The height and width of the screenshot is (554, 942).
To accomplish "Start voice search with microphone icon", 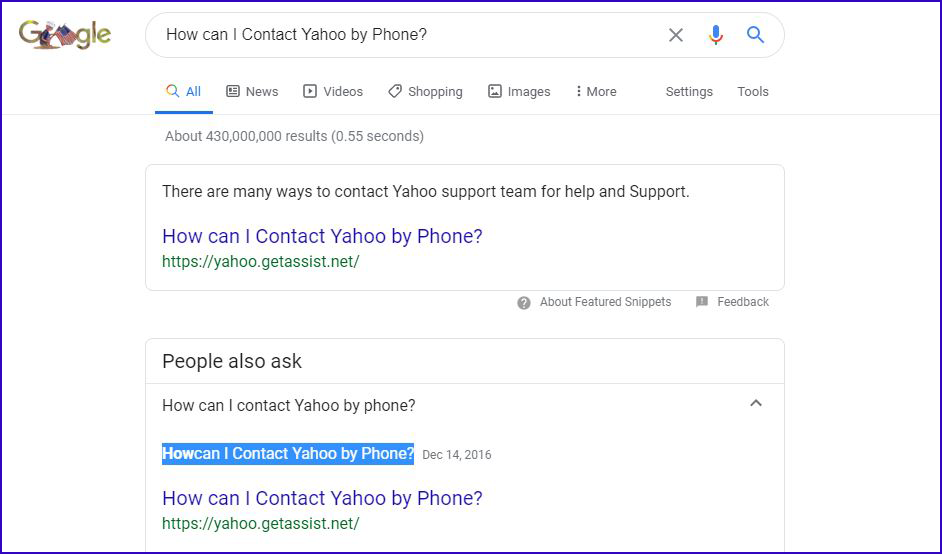I will click(715, 35).
